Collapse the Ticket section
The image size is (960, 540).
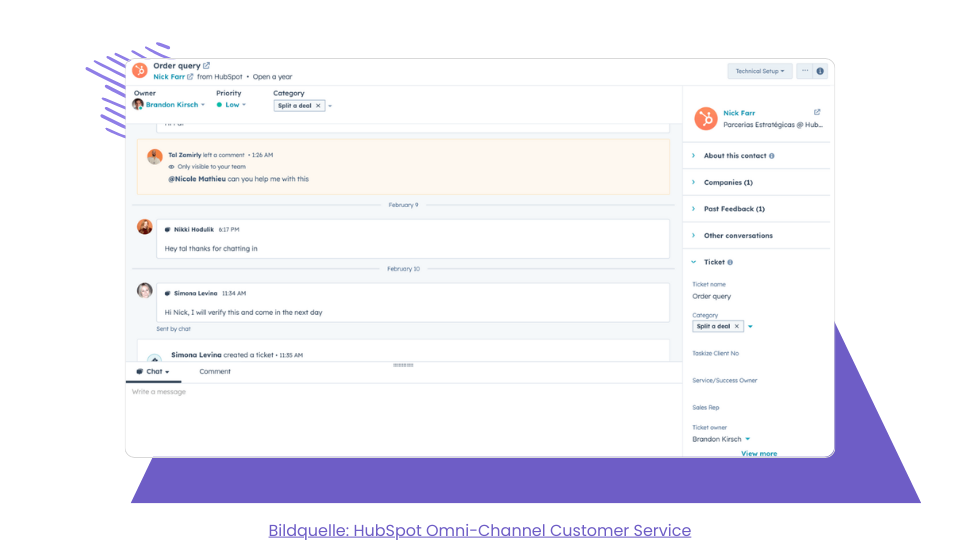point(694,262)
